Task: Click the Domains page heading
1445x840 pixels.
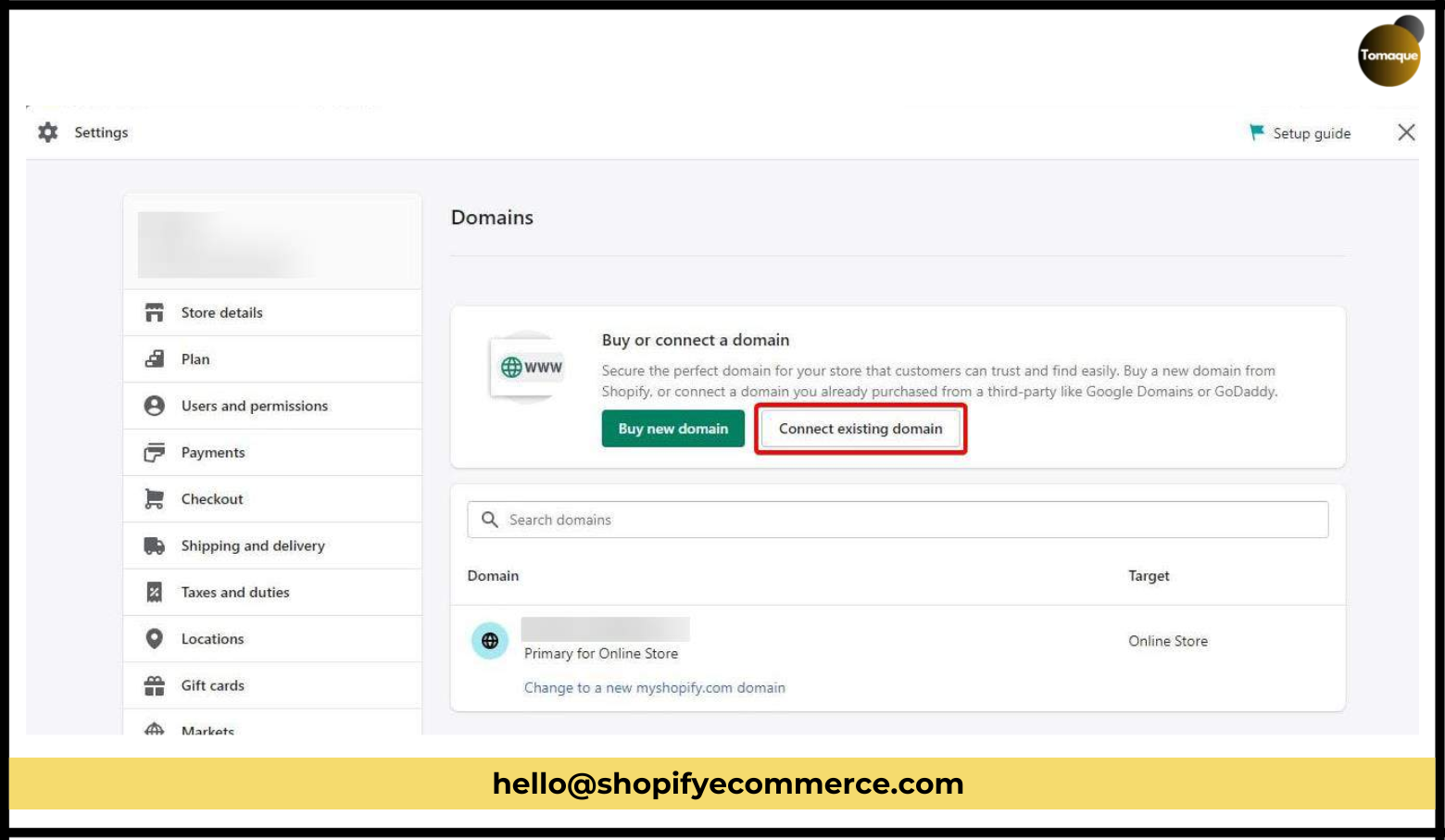Action: coord(492,218)
